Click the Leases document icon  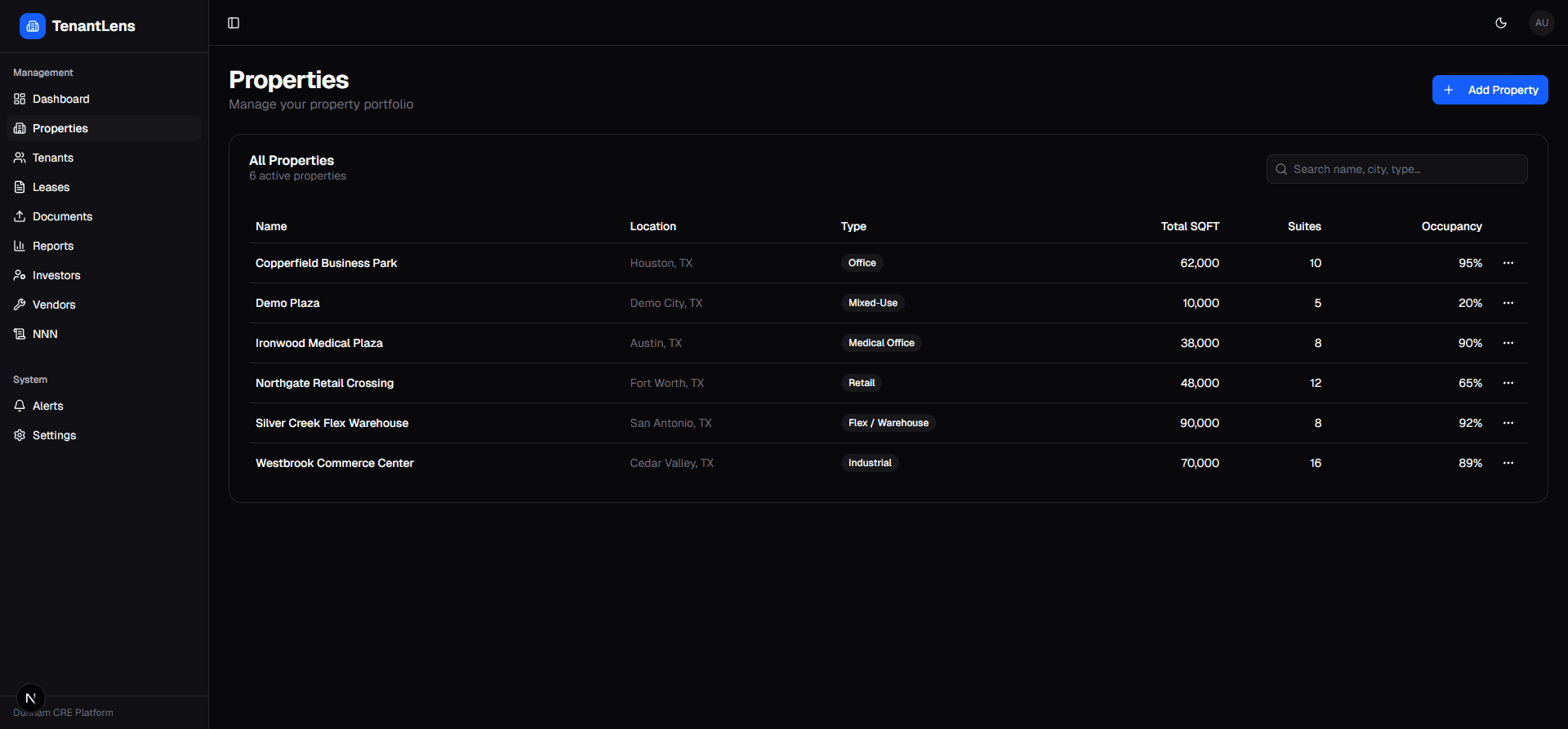20,187
